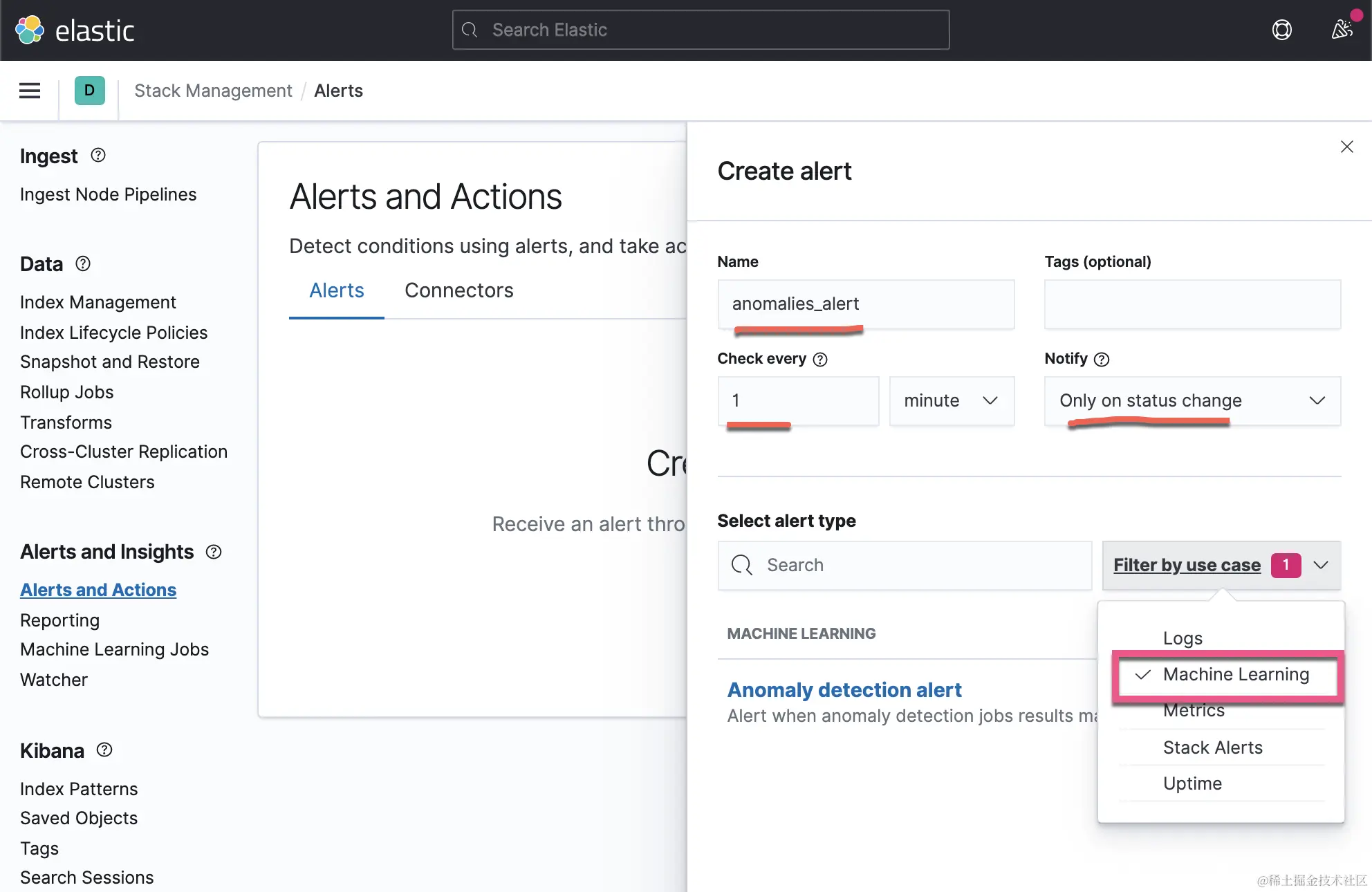Click help icon beside Ingest heading
Screen dimensions: 1372x892
pyautogui.click(x=98, y=156)
